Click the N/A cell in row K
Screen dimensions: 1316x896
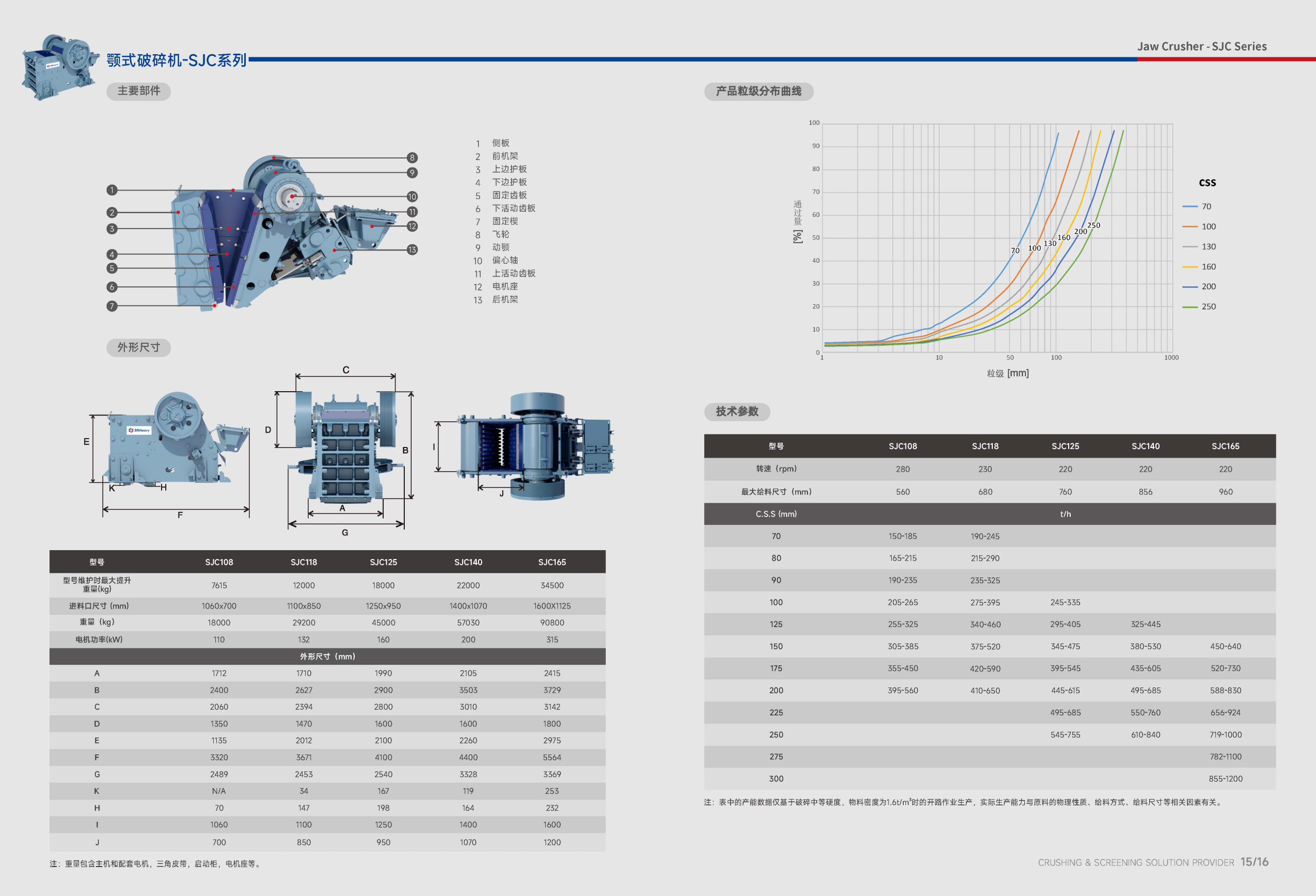tap(219, 791)
